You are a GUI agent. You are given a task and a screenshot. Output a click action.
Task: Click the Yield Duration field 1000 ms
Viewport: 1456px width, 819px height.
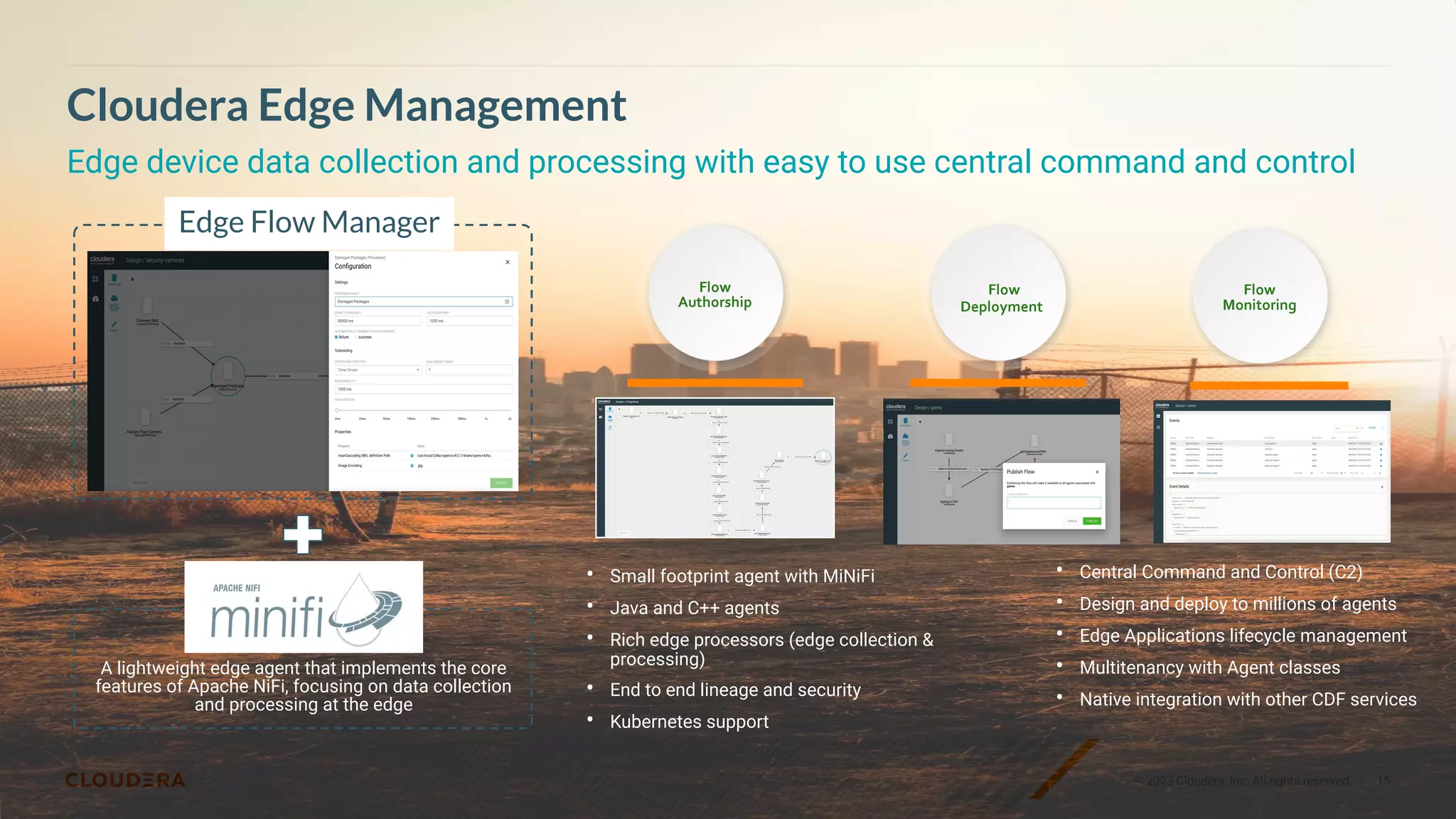(470, 321)
